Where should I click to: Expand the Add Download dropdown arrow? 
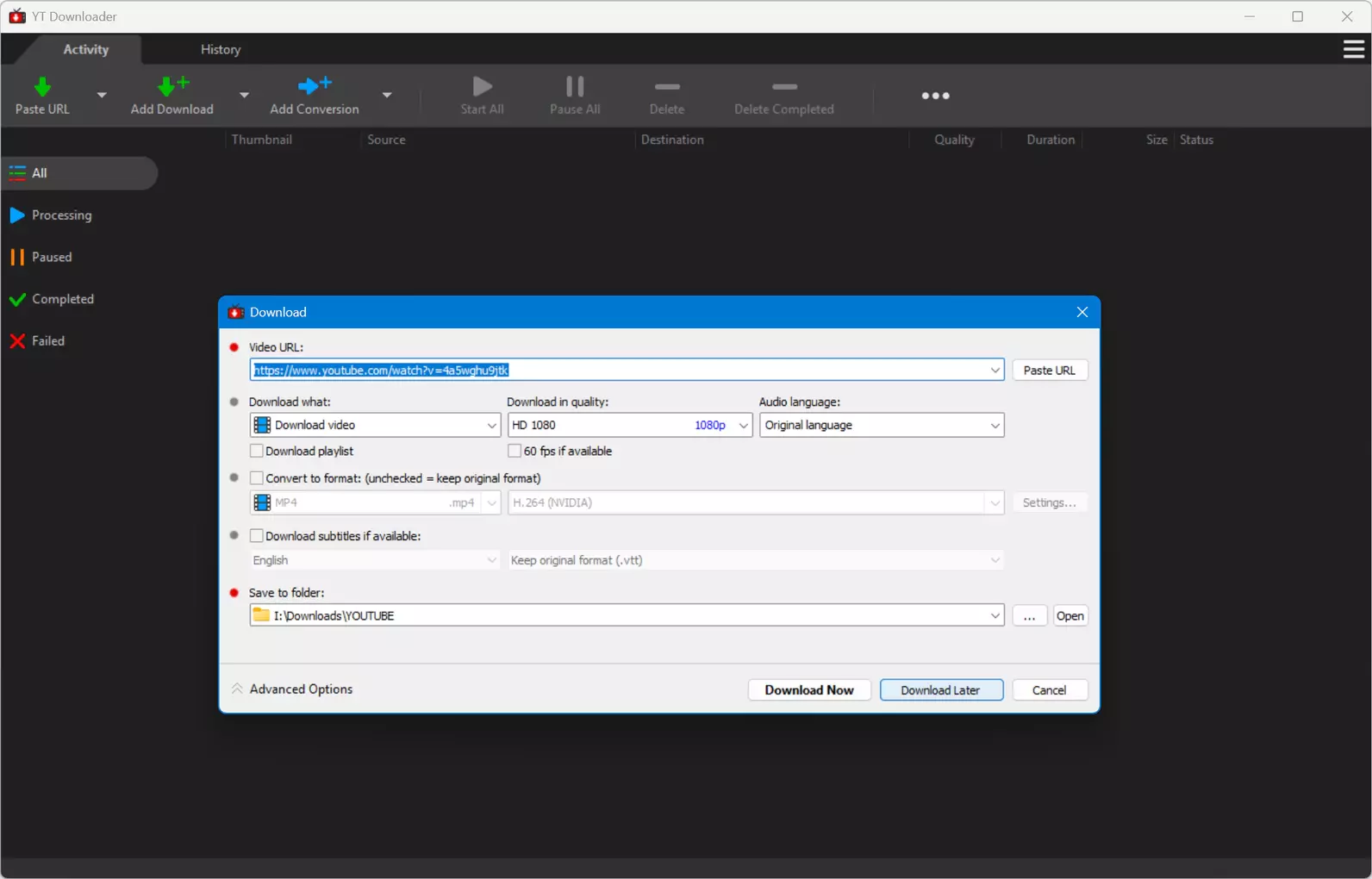pos(244,95)
